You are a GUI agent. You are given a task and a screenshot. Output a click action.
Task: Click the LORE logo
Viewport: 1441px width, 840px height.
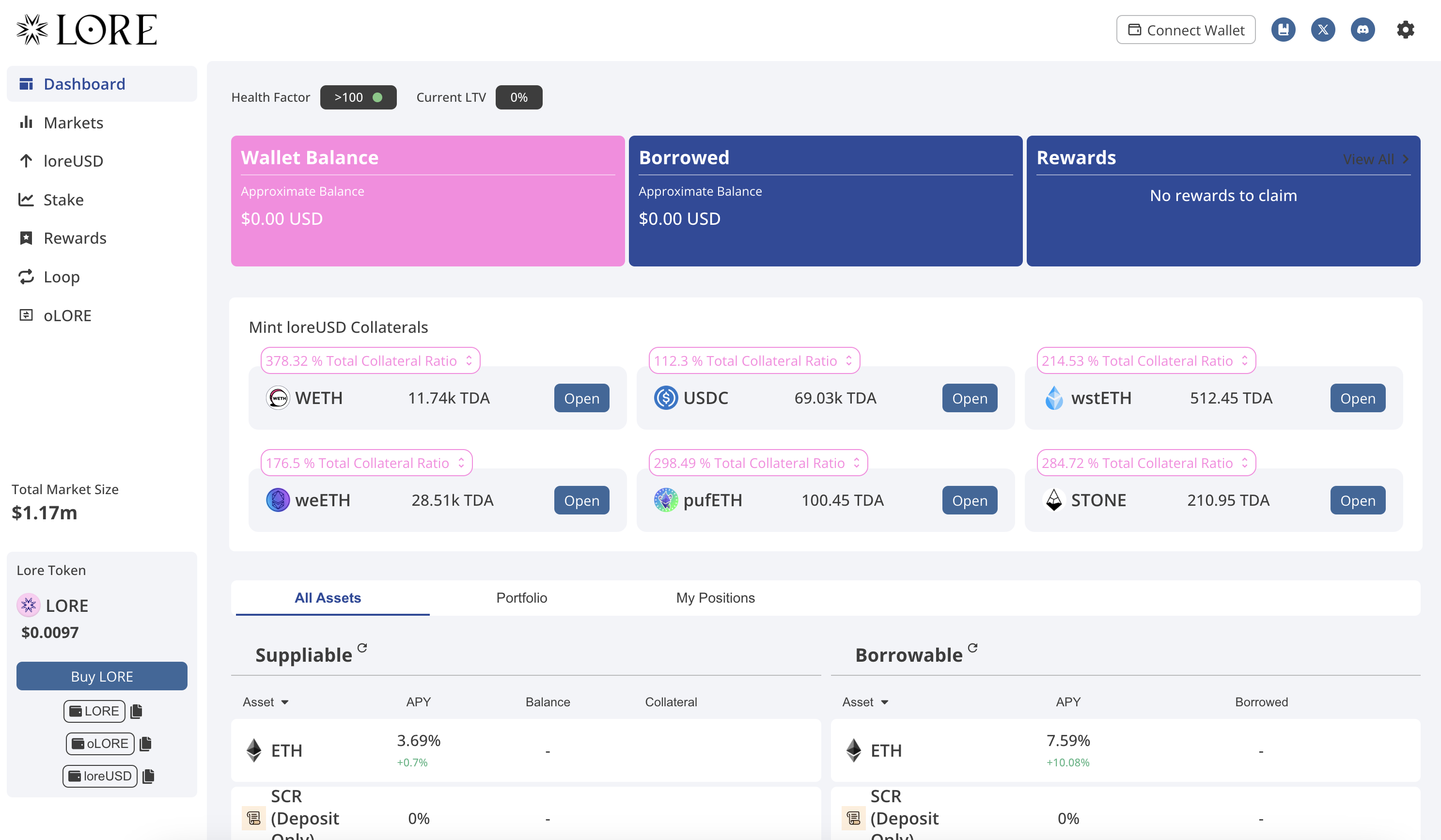pyautogui.click(x=86, y=30)
